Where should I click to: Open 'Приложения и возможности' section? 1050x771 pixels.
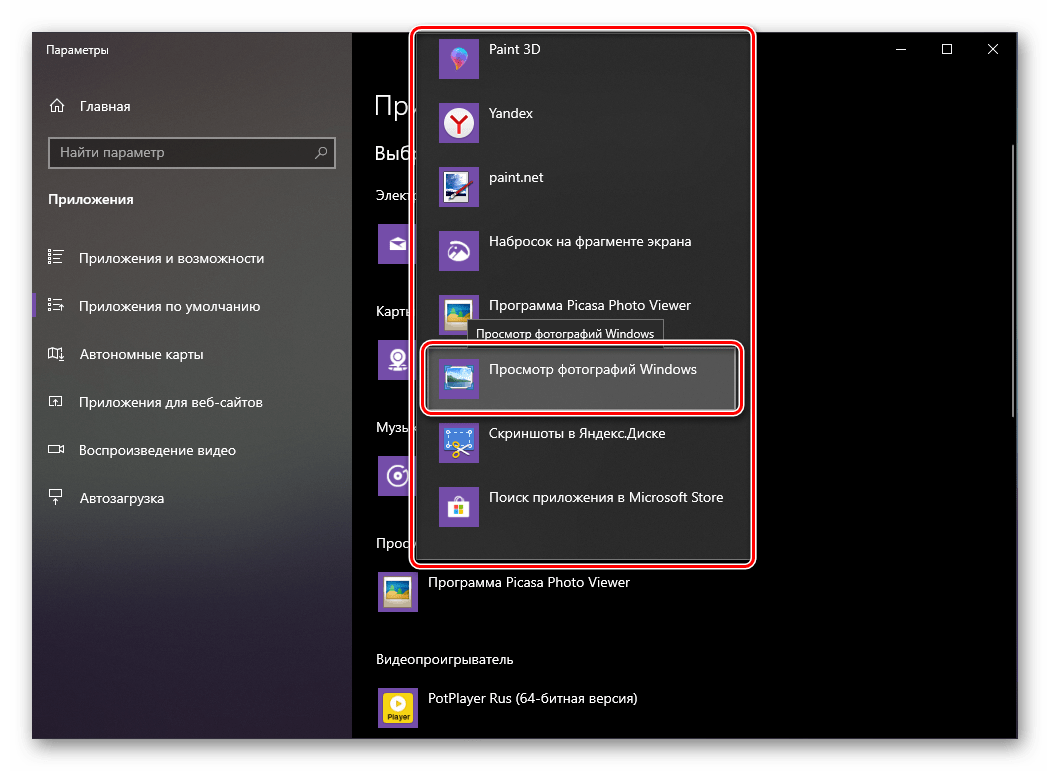(x=171, y=258)
